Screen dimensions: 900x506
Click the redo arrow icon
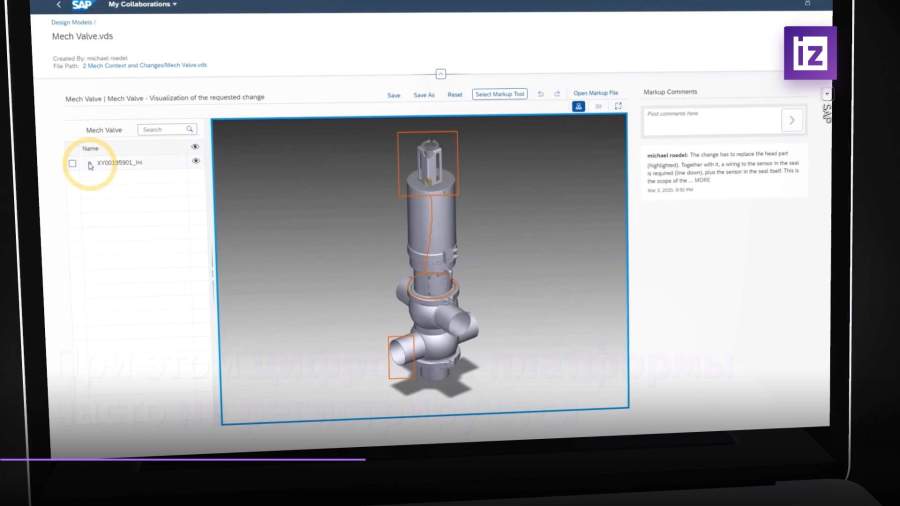[x=557, y=94]
